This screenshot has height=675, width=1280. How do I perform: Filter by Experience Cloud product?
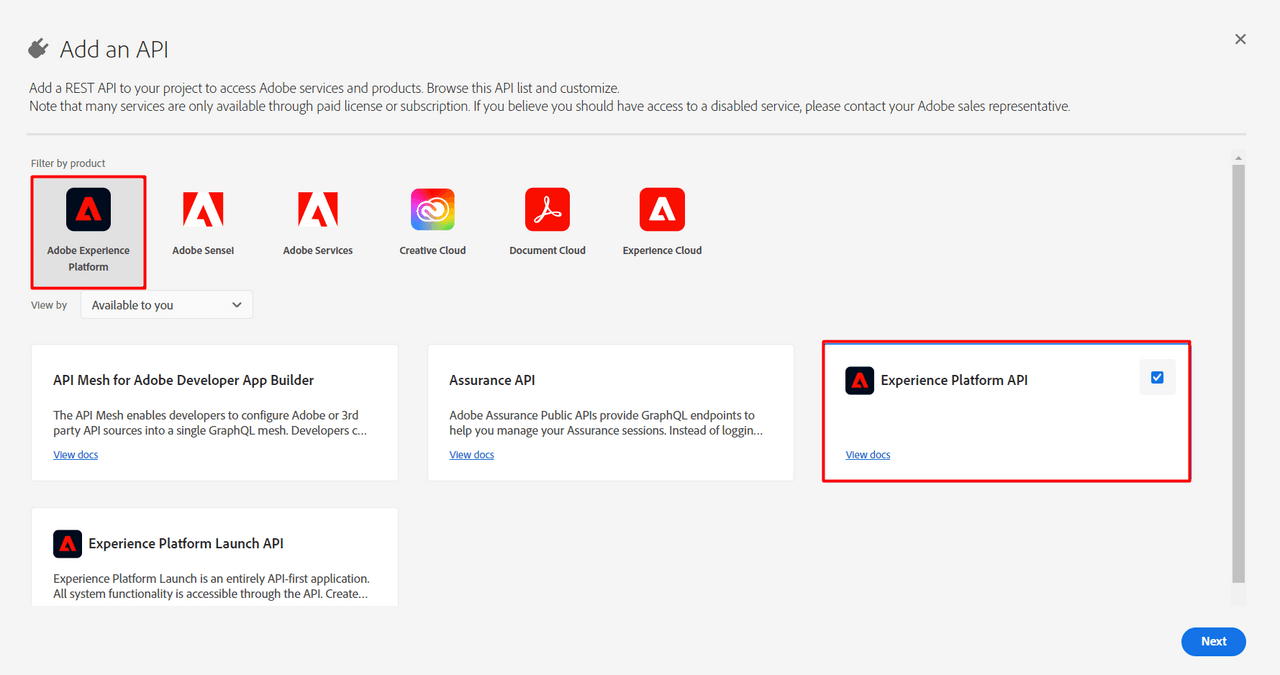point(662,221)
